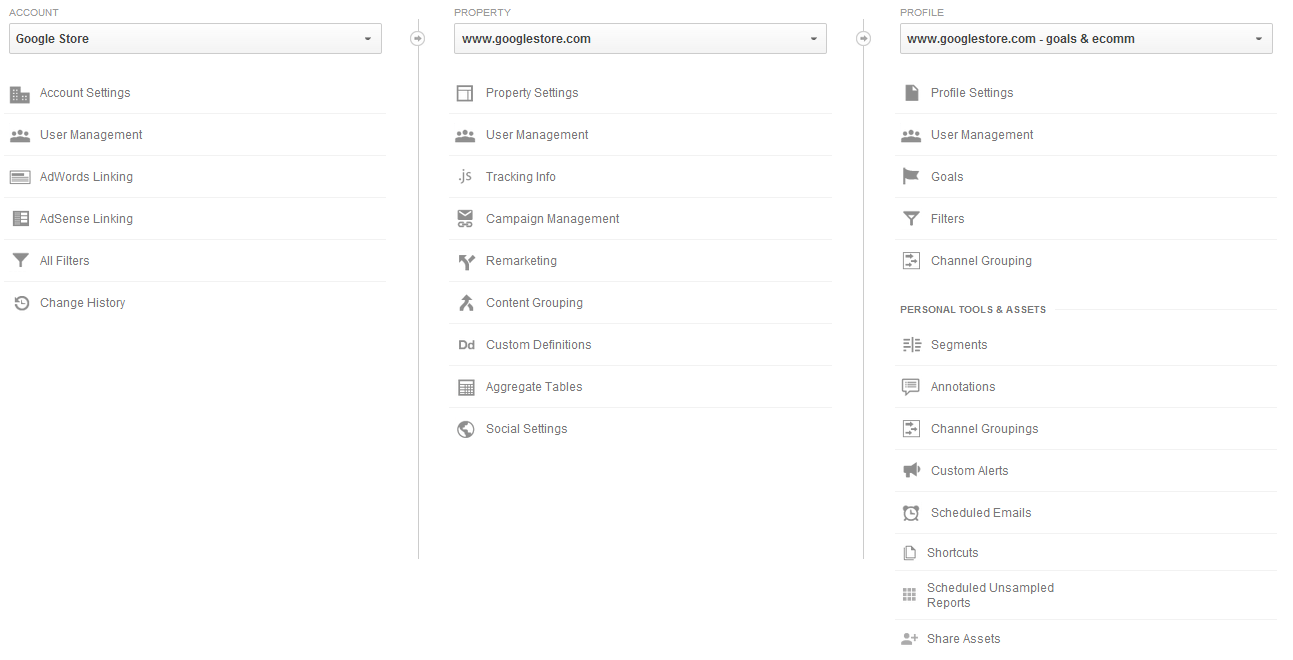The image size is (1293, 660).
Task: Open Property Settings
Action: click(x=532, y=93)
